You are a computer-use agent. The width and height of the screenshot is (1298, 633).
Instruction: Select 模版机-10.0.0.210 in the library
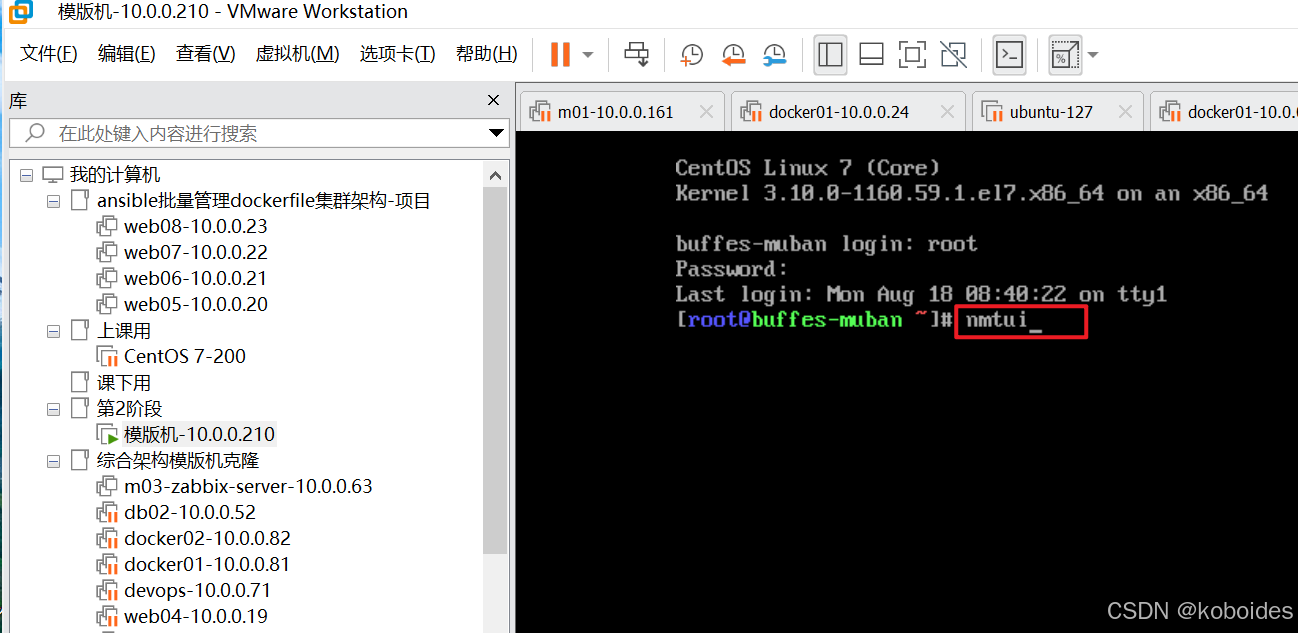click(x=199, y=435)
